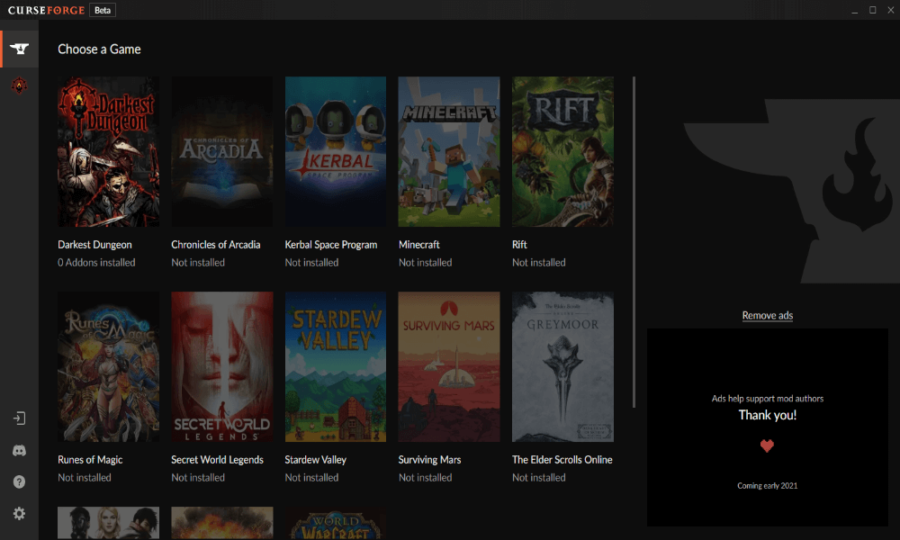The image size is (900, 540).
Task: Click the 'Thank you!' ad text
Action: [x=767, y=415]
